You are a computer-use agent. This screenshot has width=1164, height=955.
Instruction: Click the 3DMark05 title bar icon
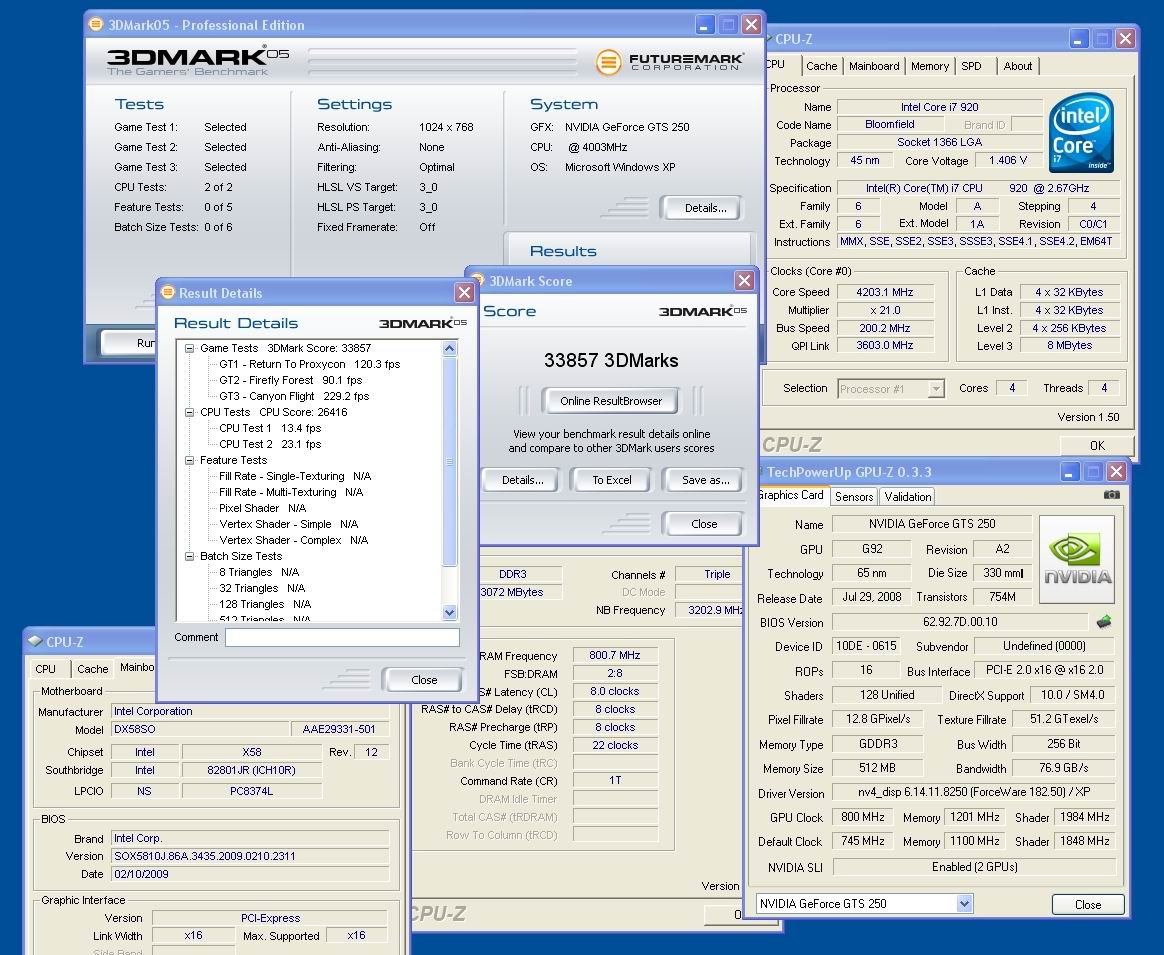point(96,24)
